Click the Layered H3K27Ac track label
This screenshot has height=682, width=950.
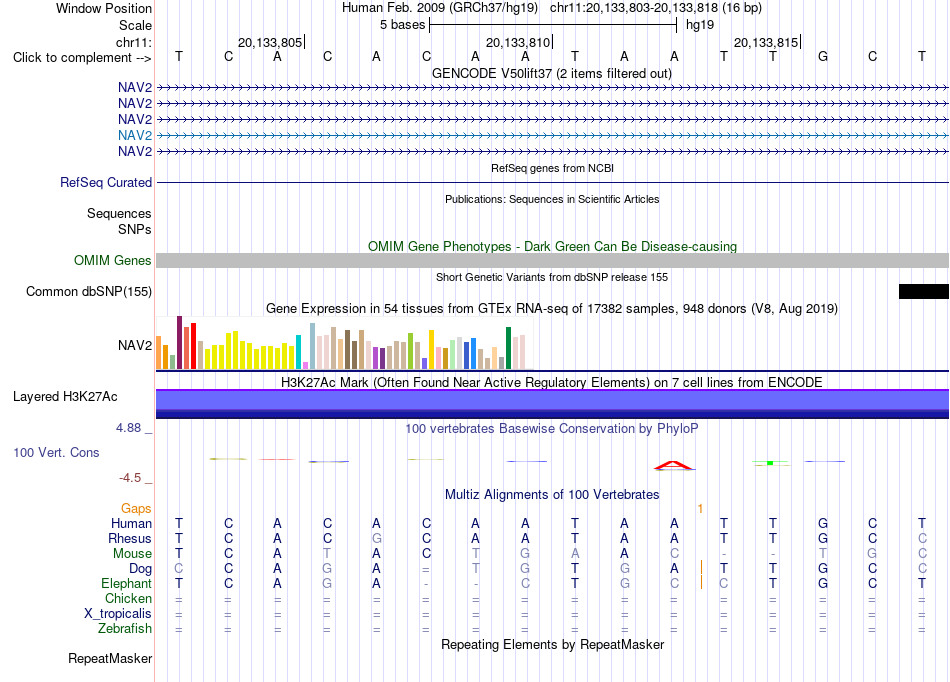click(x=65, y=397)
